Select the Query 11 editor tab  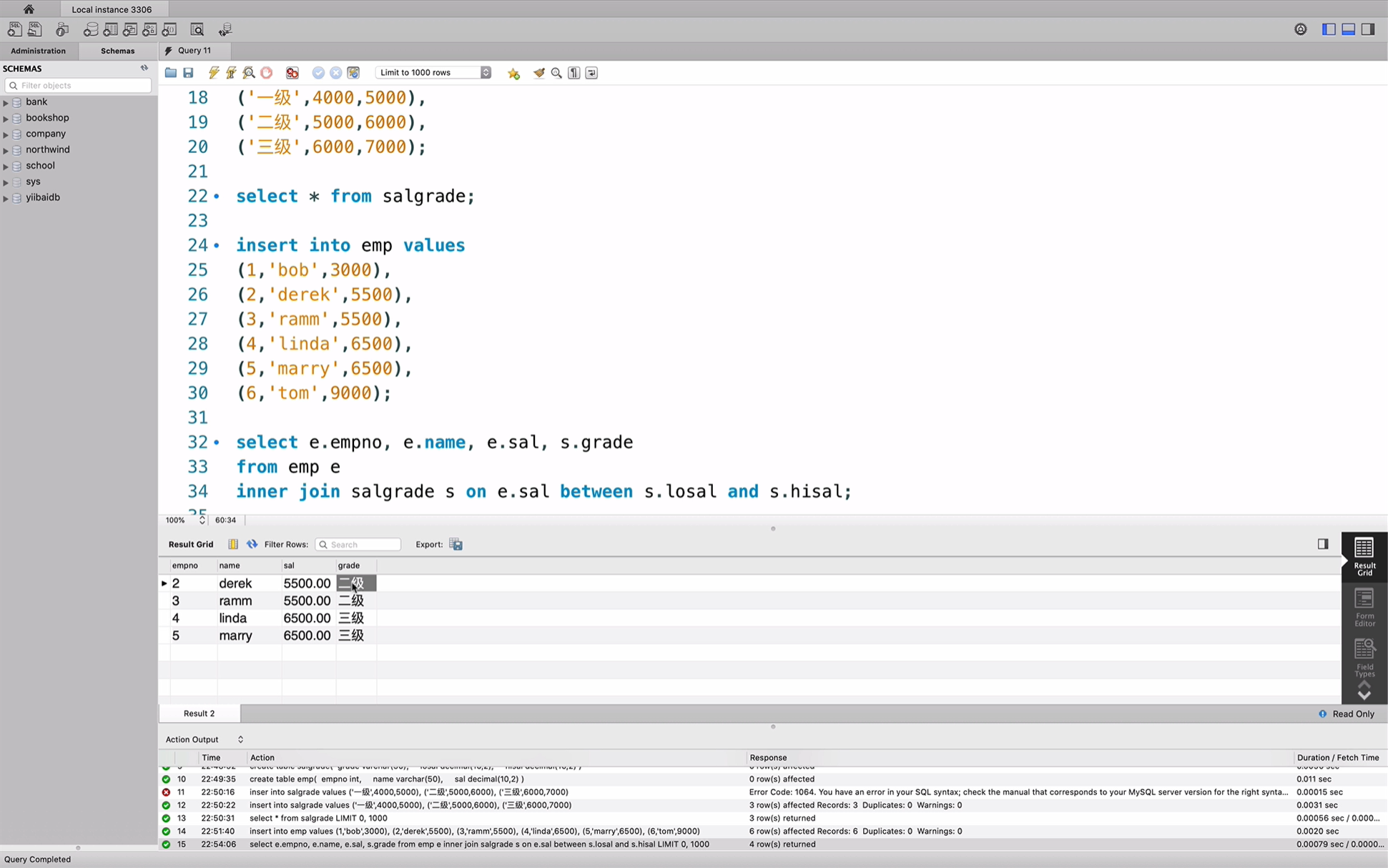click(x=195, y=51)
